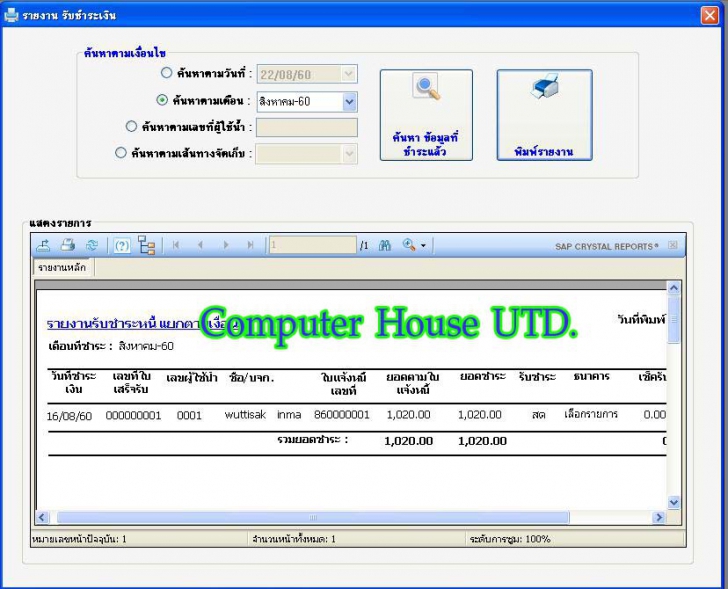Click รวมยอดชำระ total label
The width and height of the screenshot is (728, 589).
pyautogui.click(x=312, y=440)
